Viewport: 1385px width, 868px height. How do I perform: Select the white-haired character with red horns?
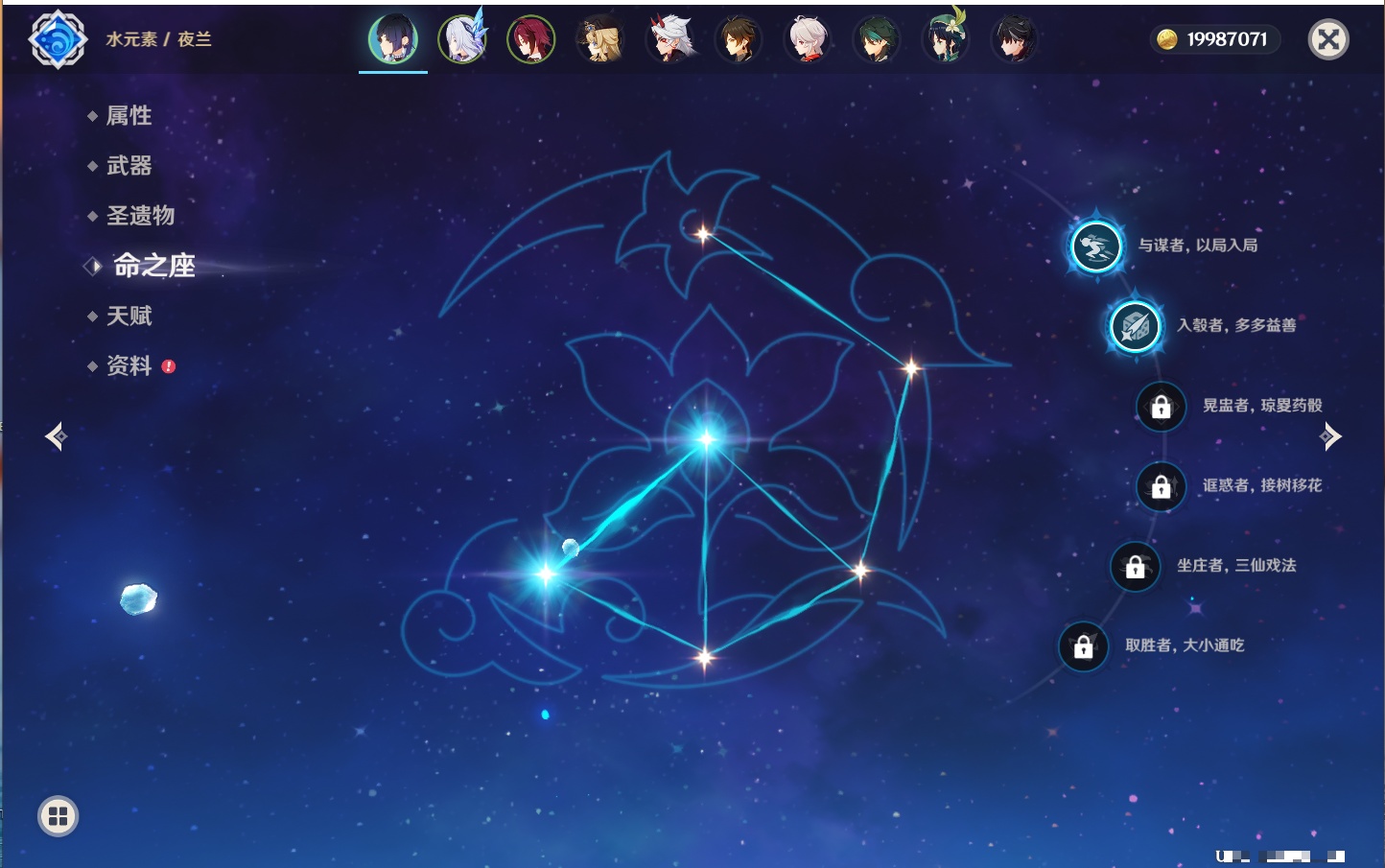click(x=669, y=39)
